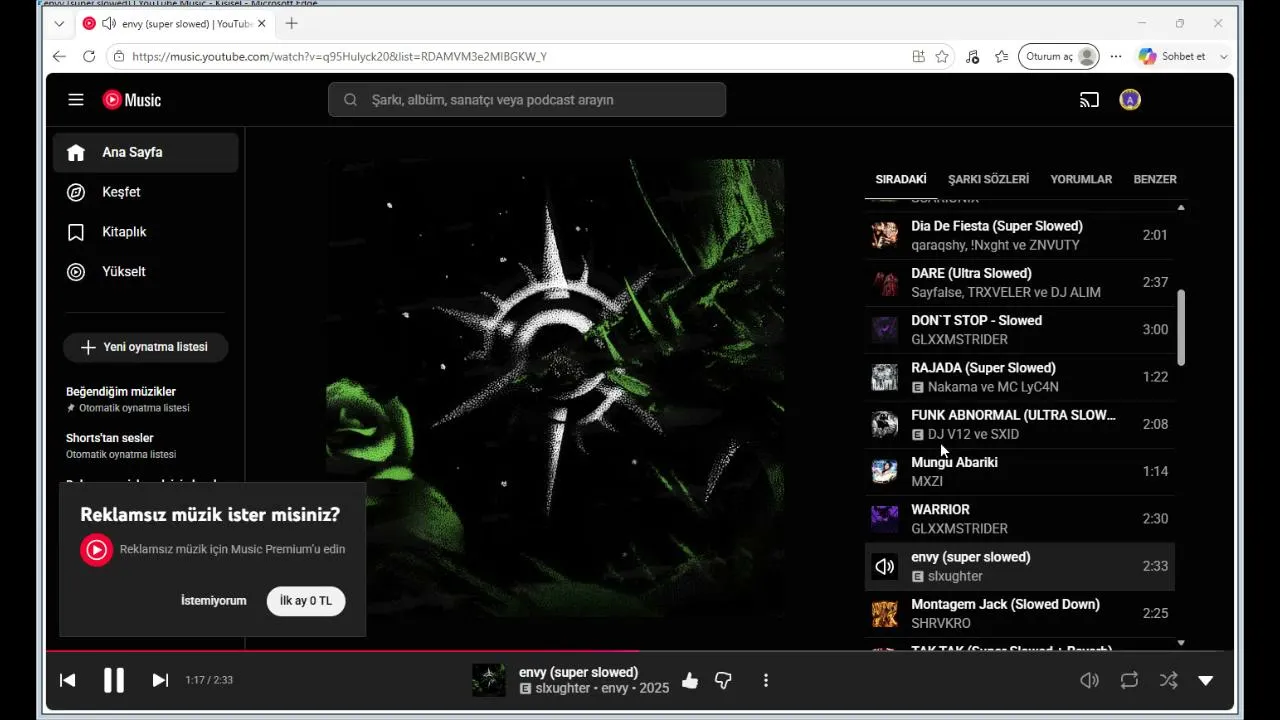Mute the player volume

[x=1089, y=681]
